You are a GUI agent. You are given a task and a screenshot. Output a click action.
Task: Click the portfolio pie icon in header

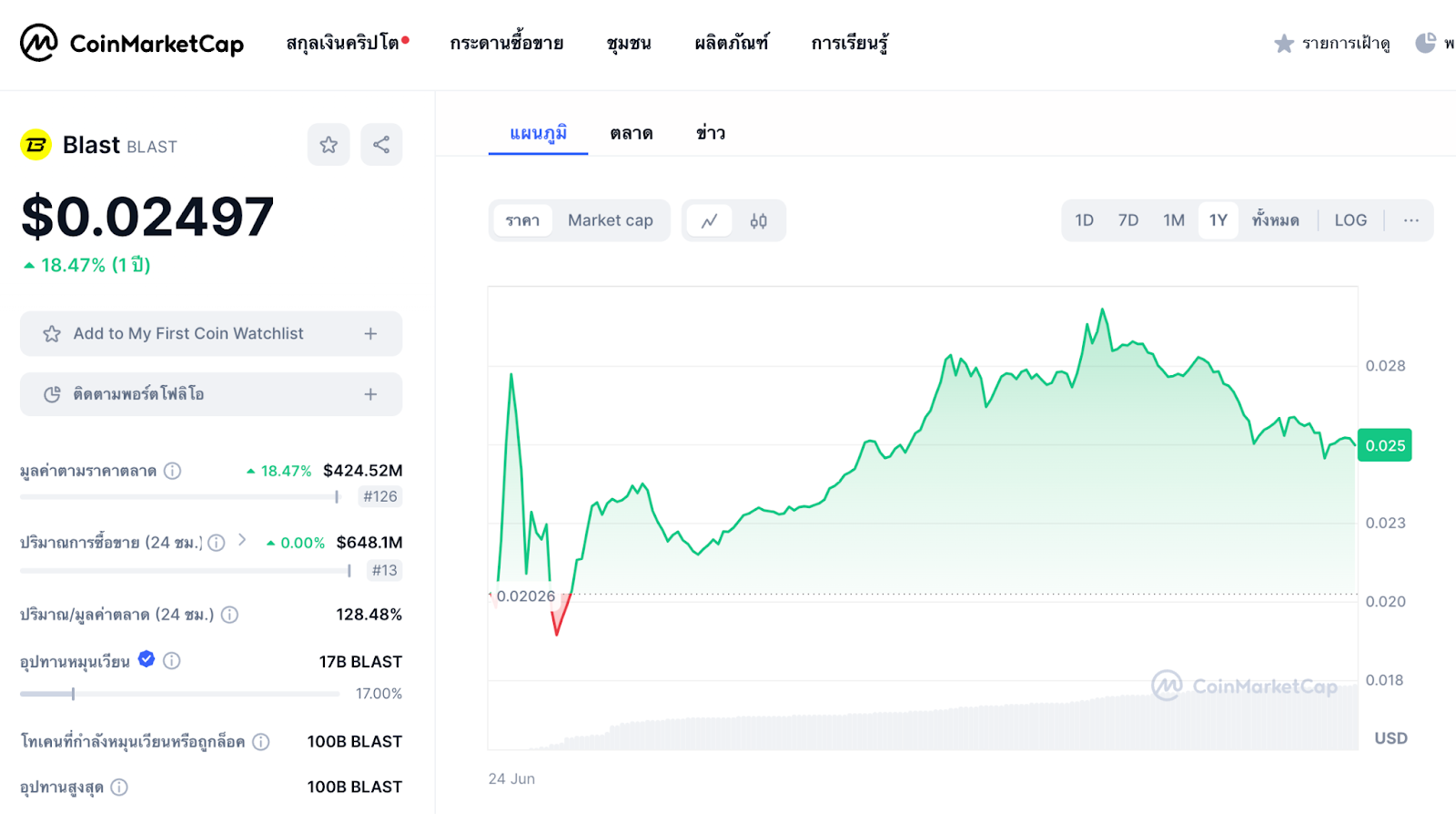(1425, 43)
